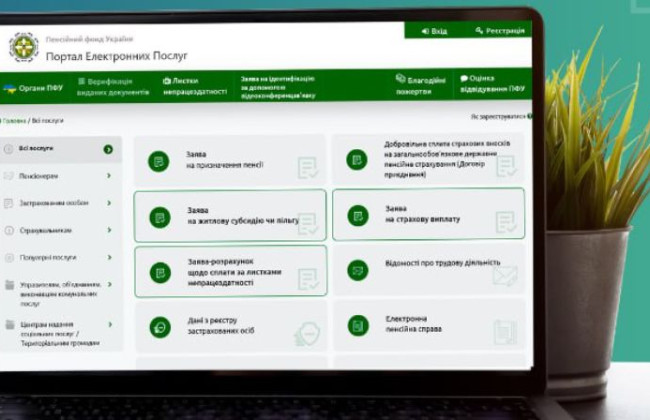The width and height of the screenshot is (650, 420).
Task: Click the 'Заява на призначення пенсії' green icon
Action: (x=158, y=161)
